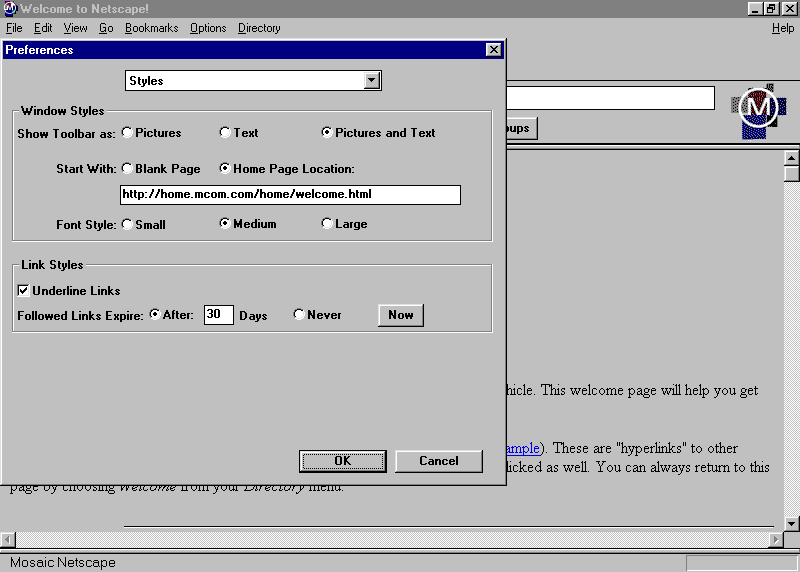Click the home page location URL field
The height and width of the screenshot is (572, 800).
pos(290,194)
